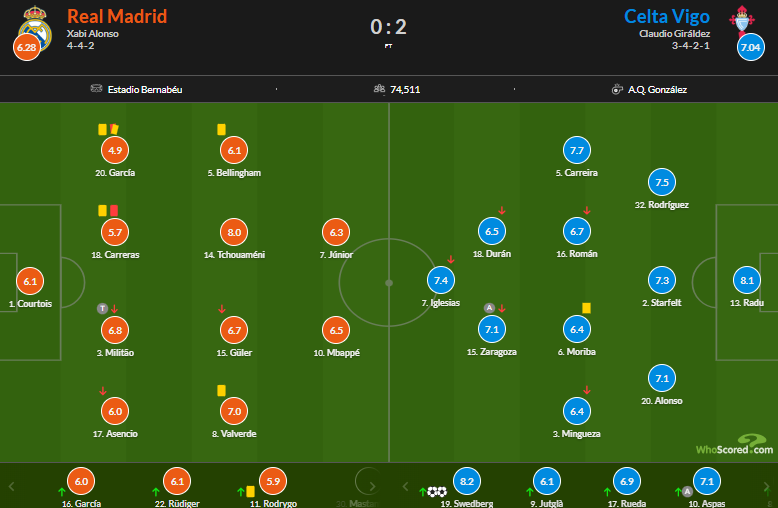Click Celta bench left arrow before Swedberg
This screenshot has height=508, width=778.
403,486
